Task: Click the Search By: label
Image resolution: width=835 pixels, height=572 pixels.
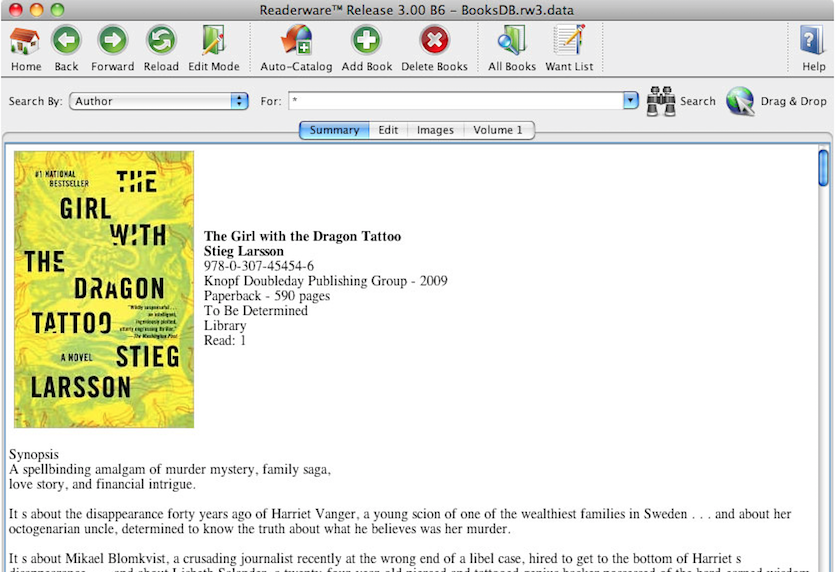Action: (35, 101)
